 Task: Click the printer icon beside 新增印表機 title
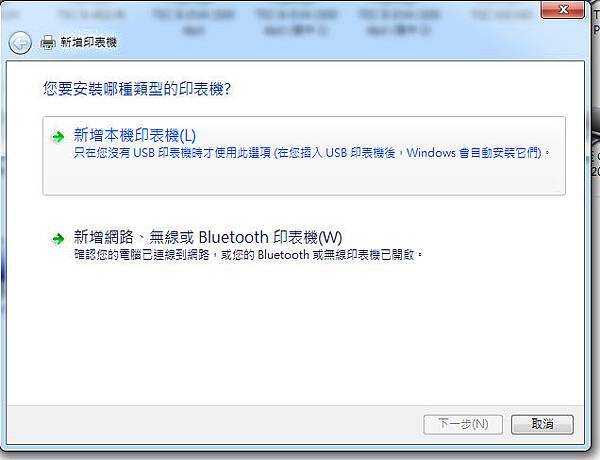point(48,42)
